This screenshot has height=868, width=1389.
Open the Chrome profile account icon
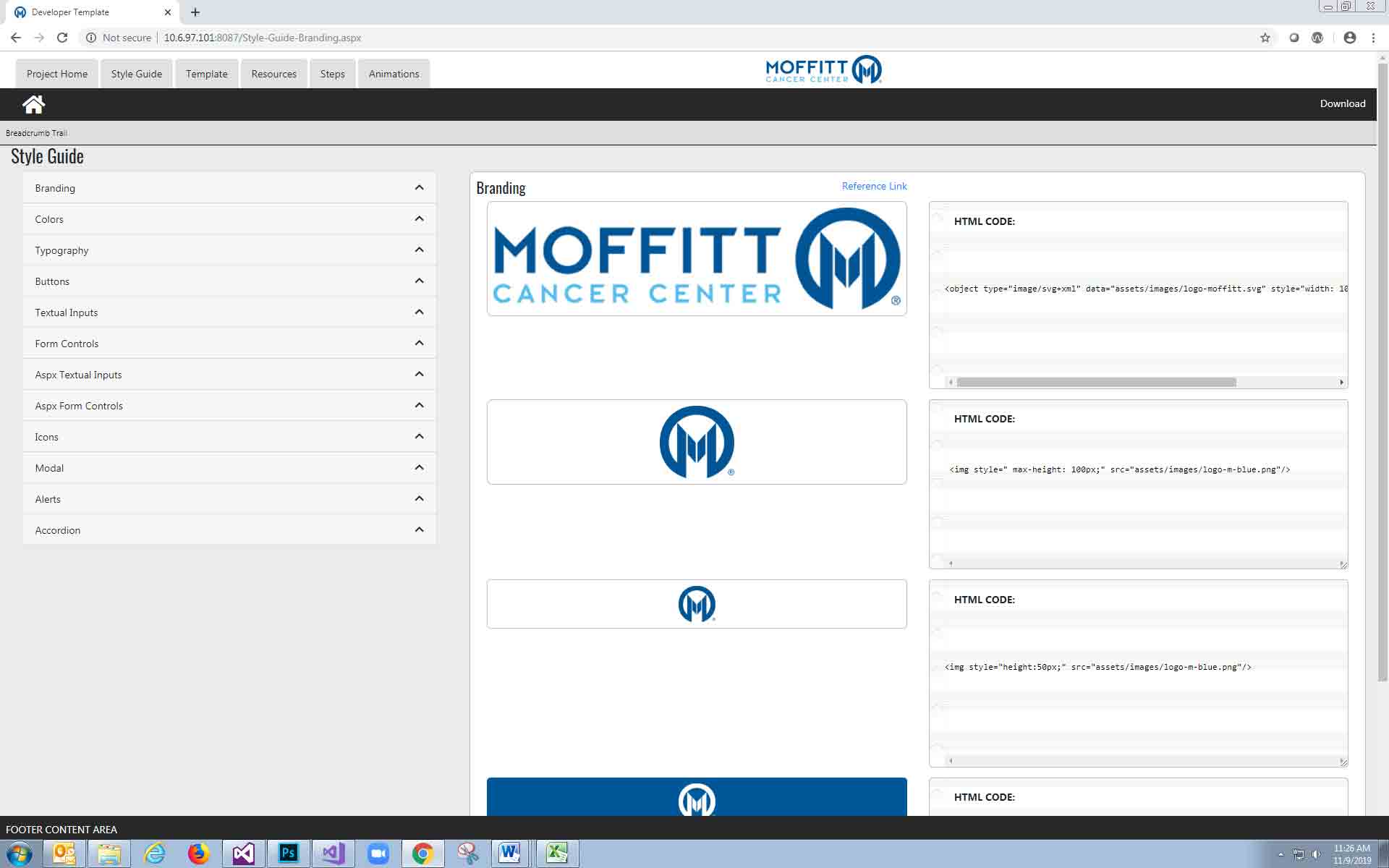1349,38
